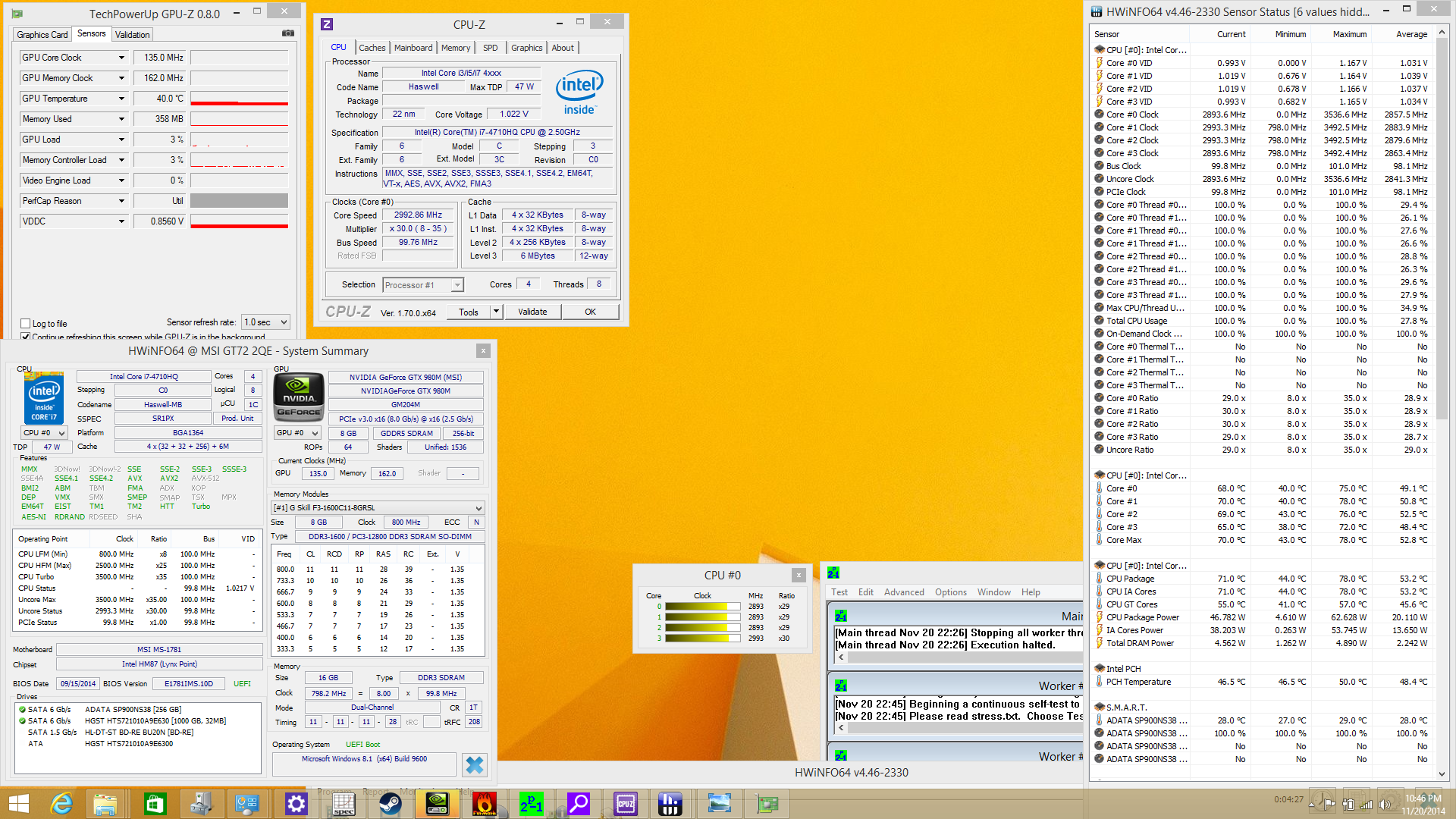Image resolution: width=1456 pixels, height=819 pixels.
Task: Open Prime95 from the taskbar
Action: pyautogui.click(x=532, y=804)
